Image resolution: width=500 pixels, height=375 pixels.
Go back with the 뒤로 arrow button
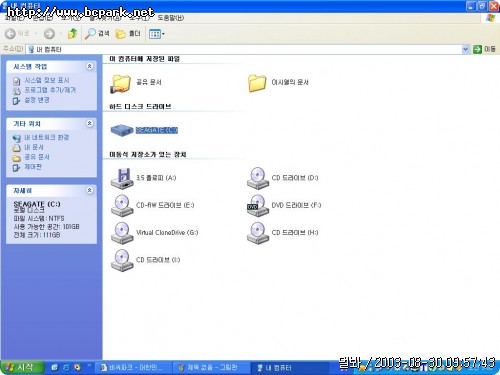pyautogui.click(x=17, y=33)
